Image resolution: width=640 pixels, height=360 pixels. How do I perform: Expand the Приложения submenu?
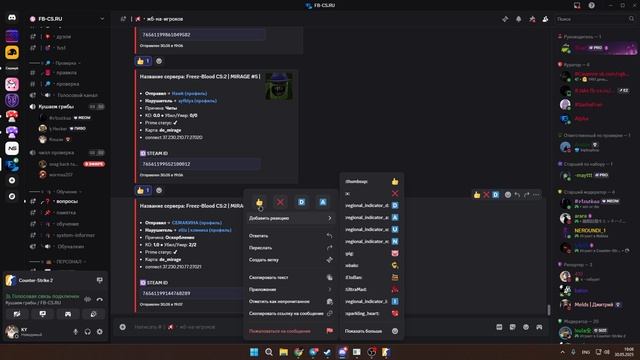pyautogui.click(x=290, y=289)
